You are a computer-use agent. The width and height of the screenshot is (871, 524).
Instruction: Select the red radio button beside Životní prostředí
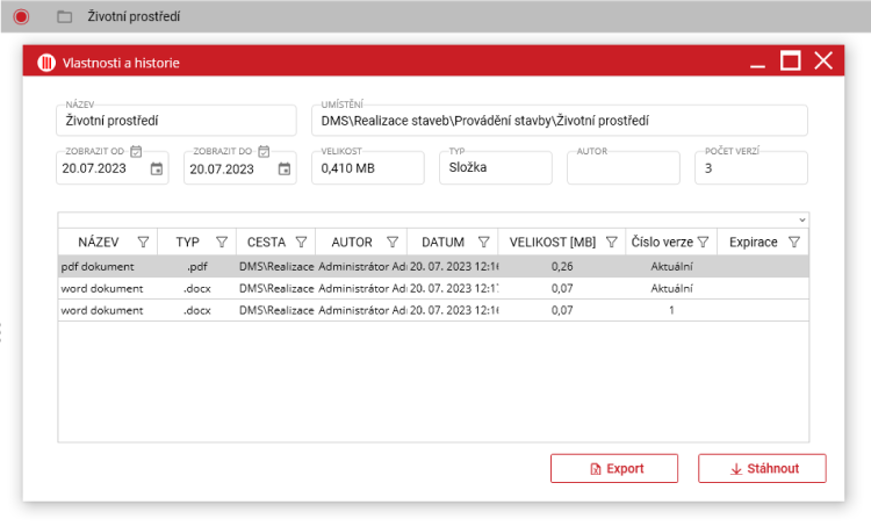[x=21, y=16]
